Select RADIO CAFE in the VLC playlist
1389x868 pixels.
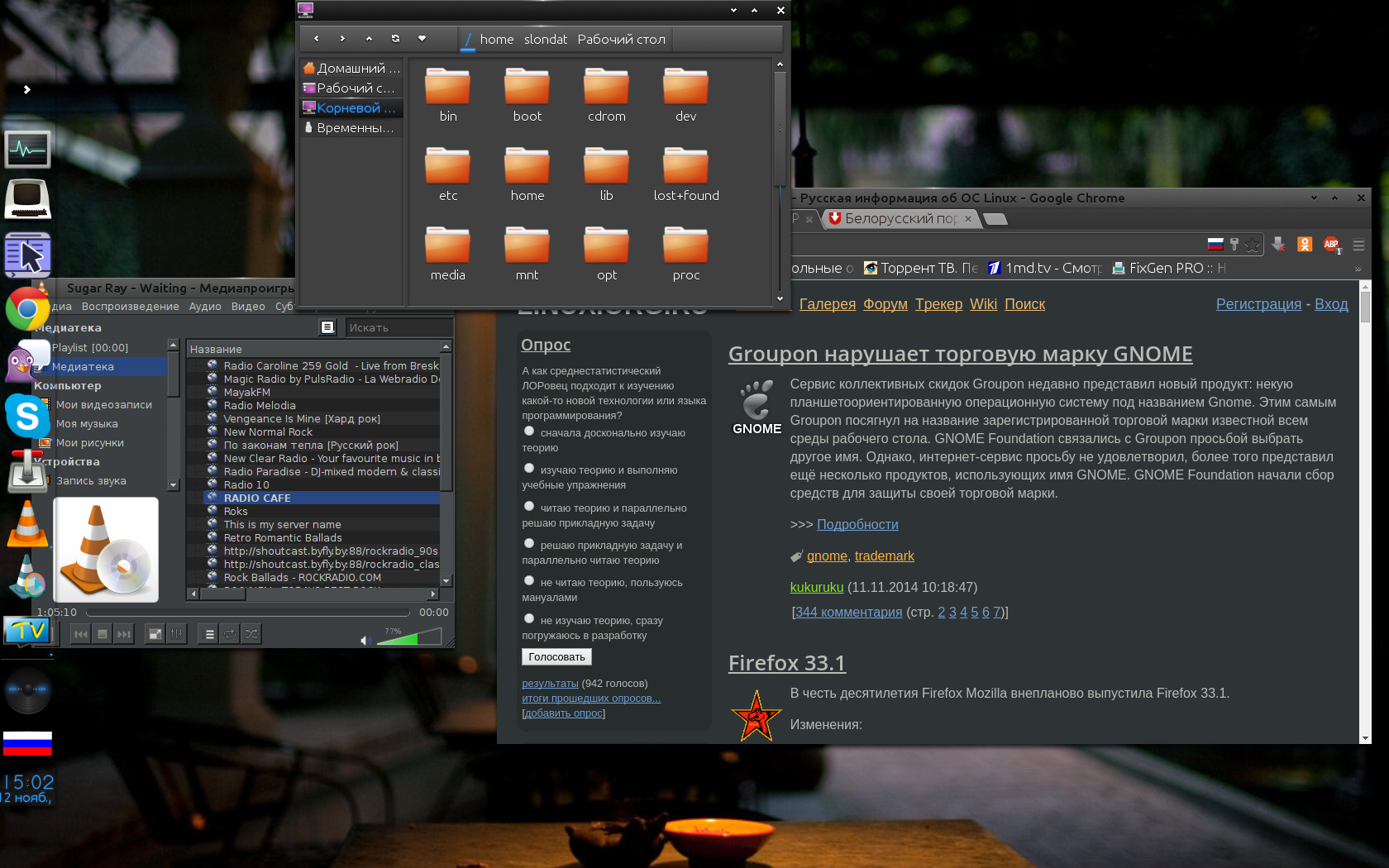coord(322,498)
